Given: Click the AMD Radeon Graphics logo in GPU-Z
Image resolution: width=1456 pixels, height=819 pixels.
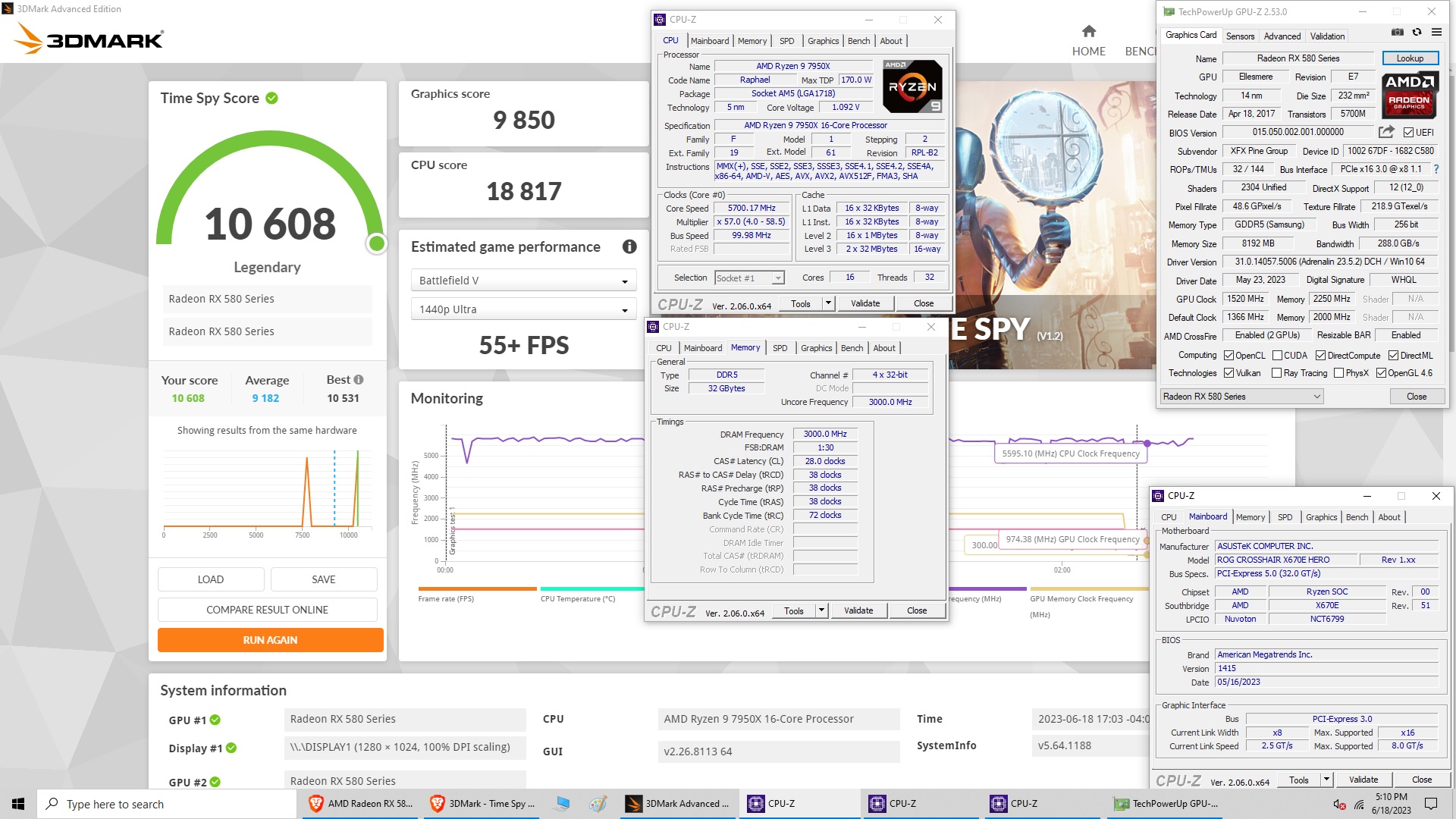Looking at the screenshot, I should click(x=1409, y=96).
